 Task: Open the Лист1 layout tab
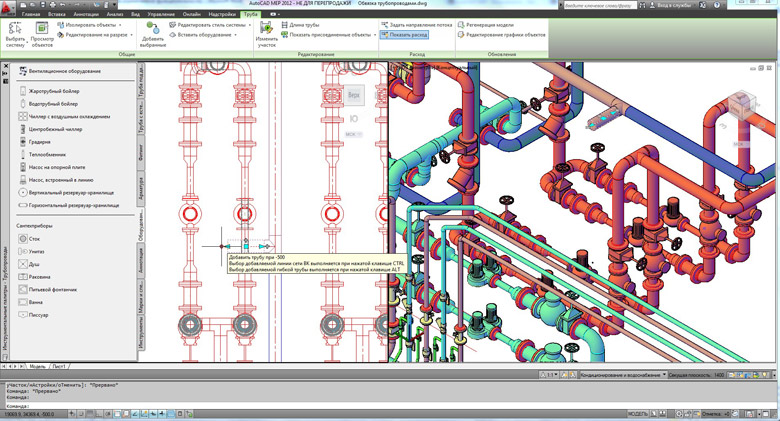pyautogui.click(x=59, y=366)
